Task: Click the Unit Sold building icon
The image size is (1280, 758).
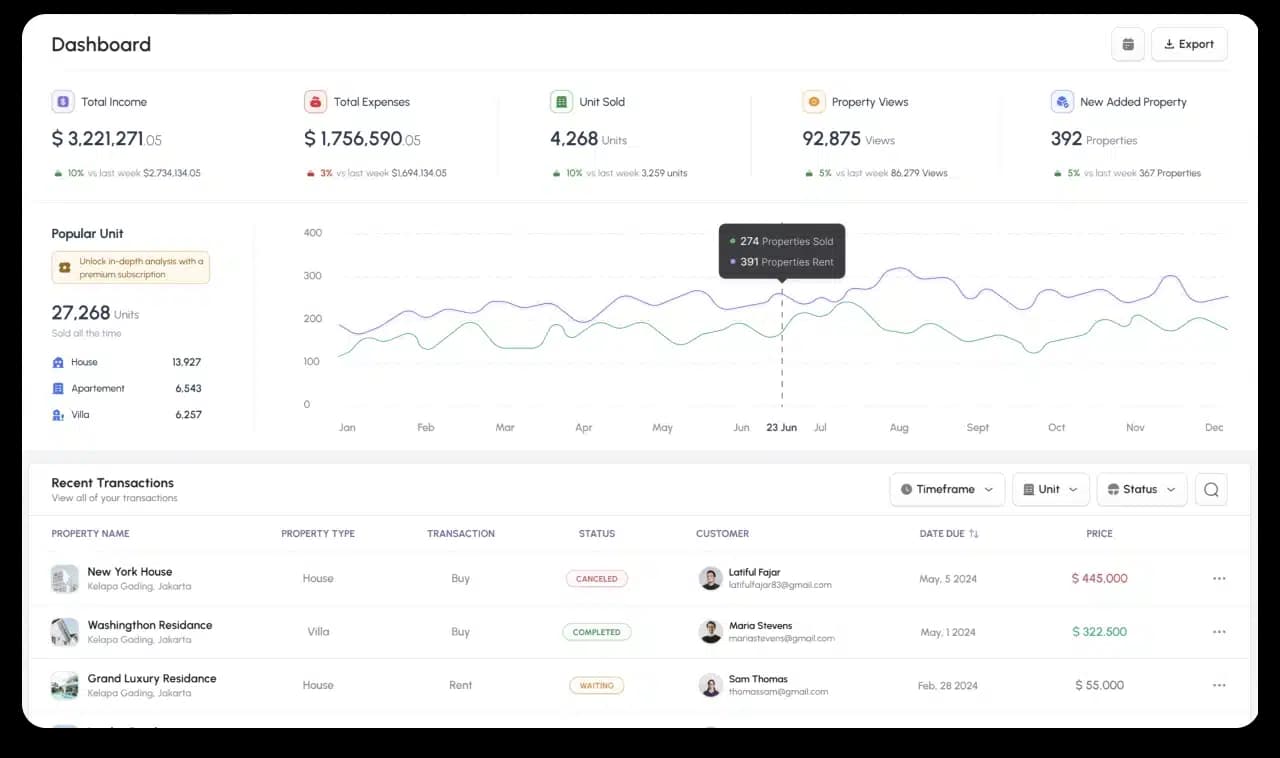Action: click(x=561, y=101)
